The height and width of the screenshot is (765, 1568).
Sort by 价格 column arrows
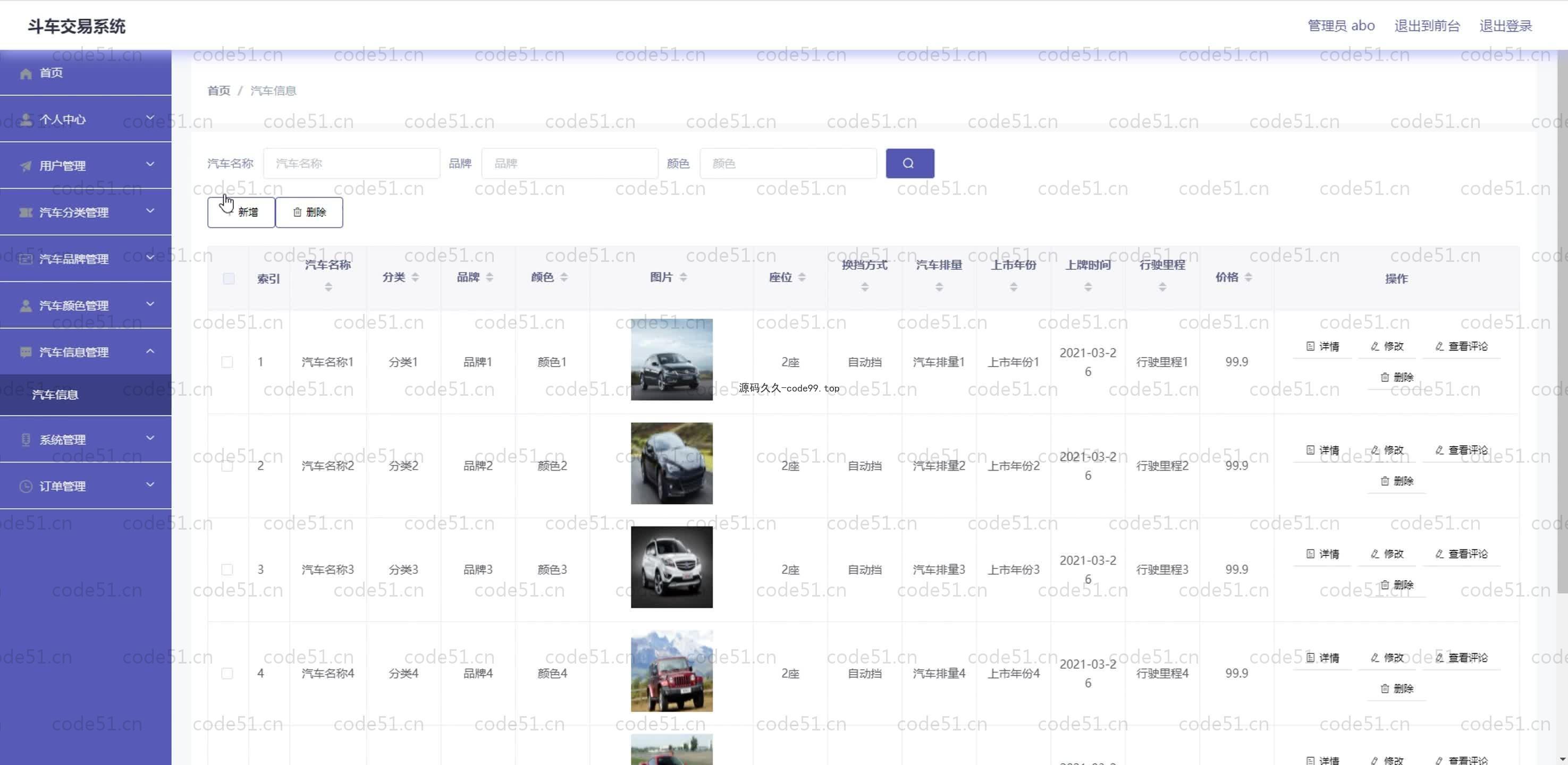coord(1248,277)
